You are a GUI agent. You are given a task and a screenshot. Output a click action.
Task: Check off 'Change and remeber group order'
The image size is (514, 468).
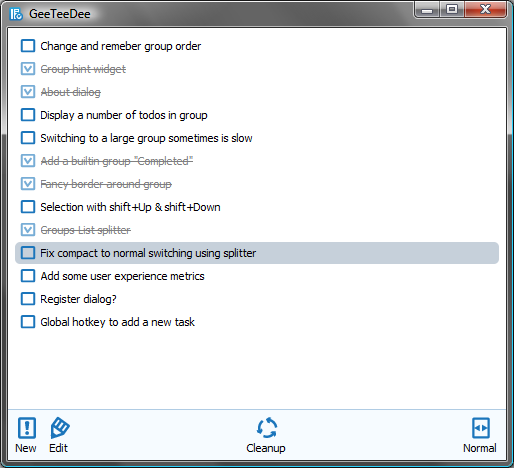[x=28, y=46]
